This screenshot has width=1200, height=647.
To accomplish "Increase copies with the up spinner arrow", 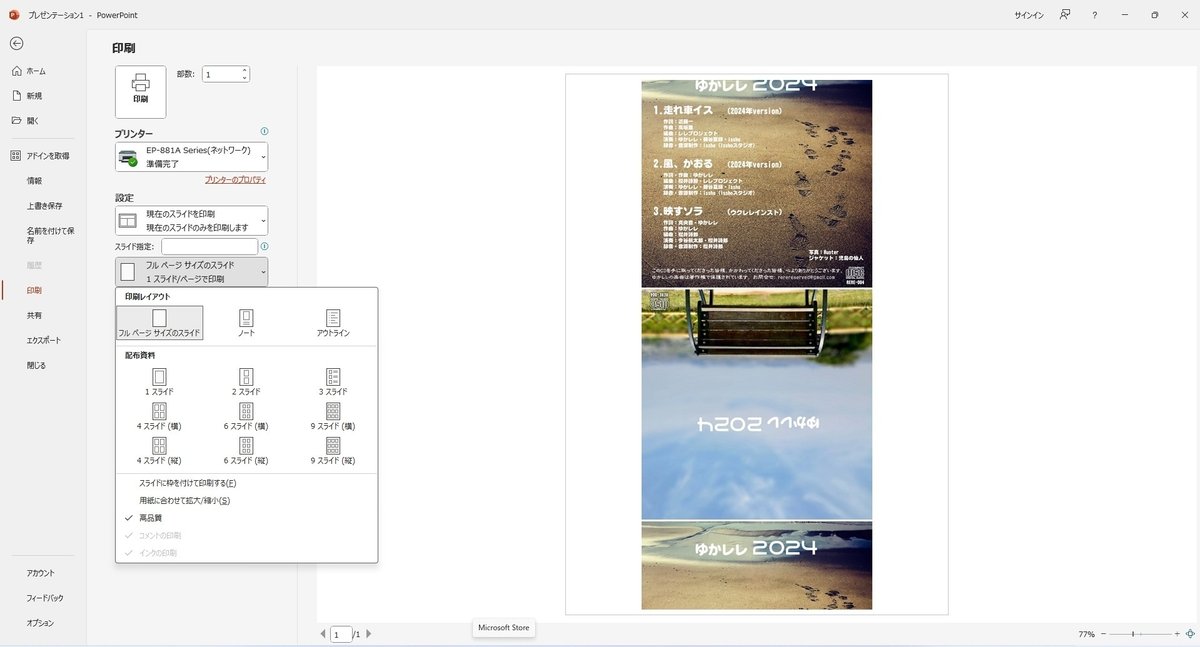I will tap(245, 70).
